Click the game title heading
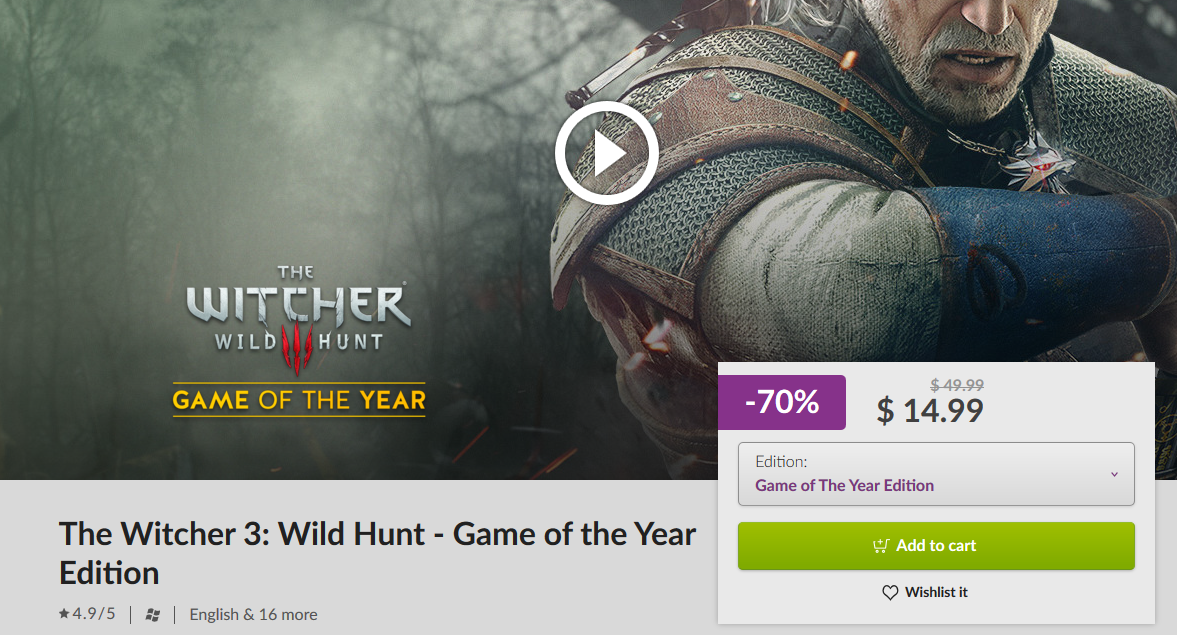The width and height of the screenshot is (1177, 635). (378, 553)
